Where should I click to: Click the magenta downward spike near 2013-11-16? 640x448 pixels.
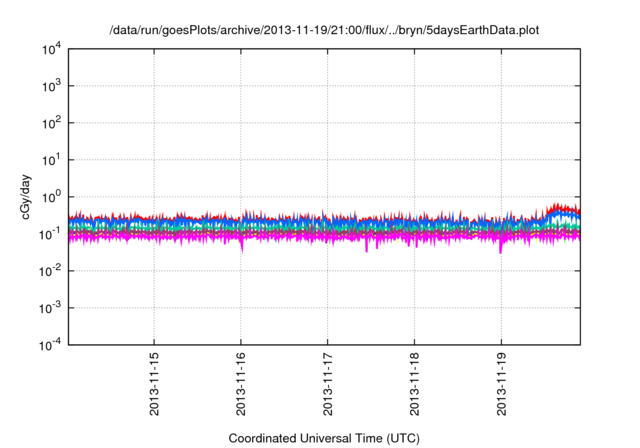(x=242, y=245)
